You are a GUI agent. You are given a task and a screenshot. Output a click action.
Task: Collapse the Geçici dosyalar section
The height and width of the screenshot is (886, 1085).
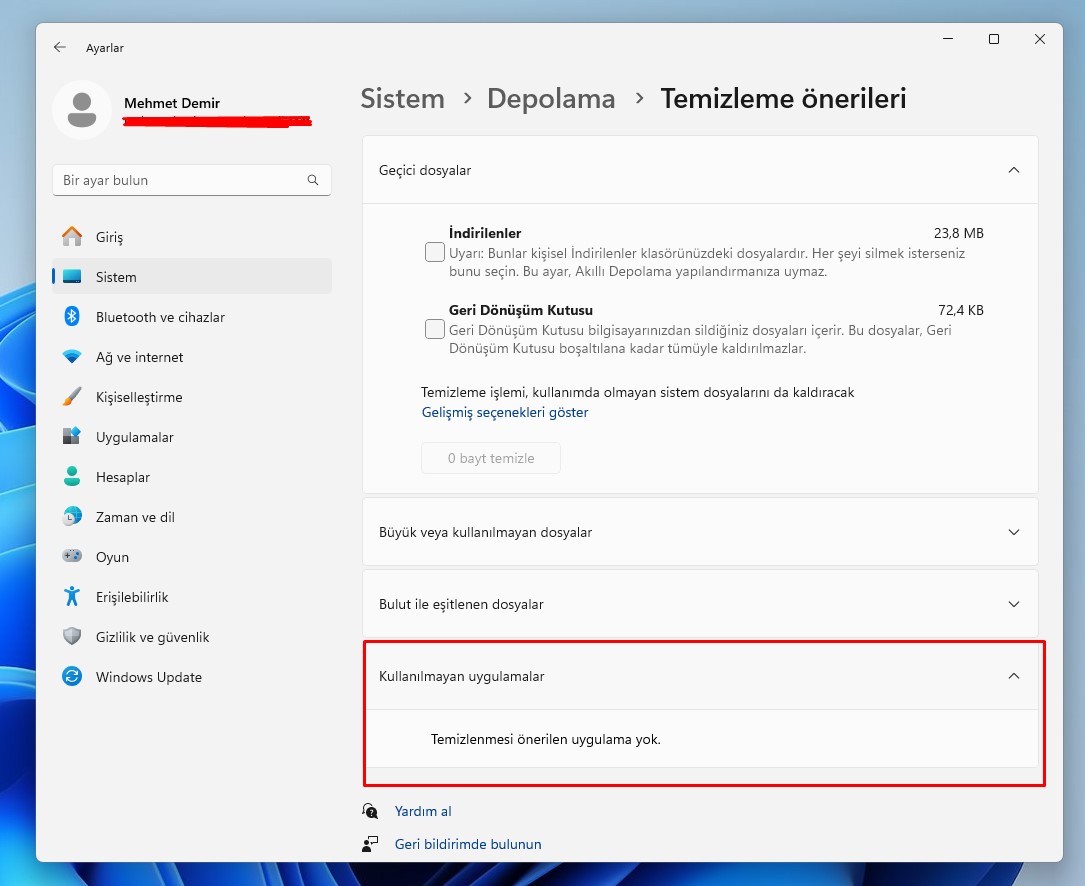click(x=1013, y=170)
